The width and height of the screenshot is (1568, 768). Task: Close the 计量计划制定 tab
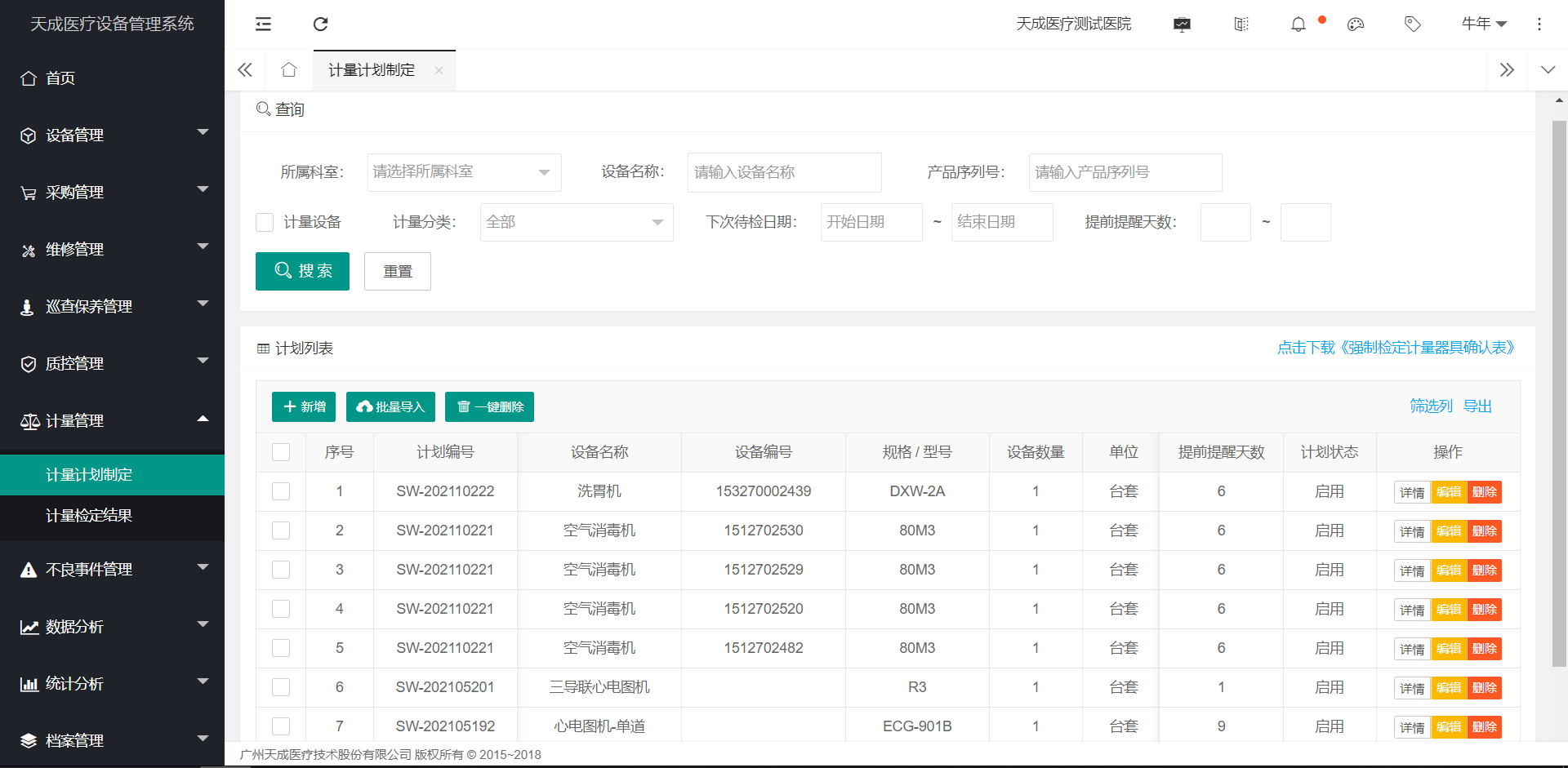tap(439, 71)
